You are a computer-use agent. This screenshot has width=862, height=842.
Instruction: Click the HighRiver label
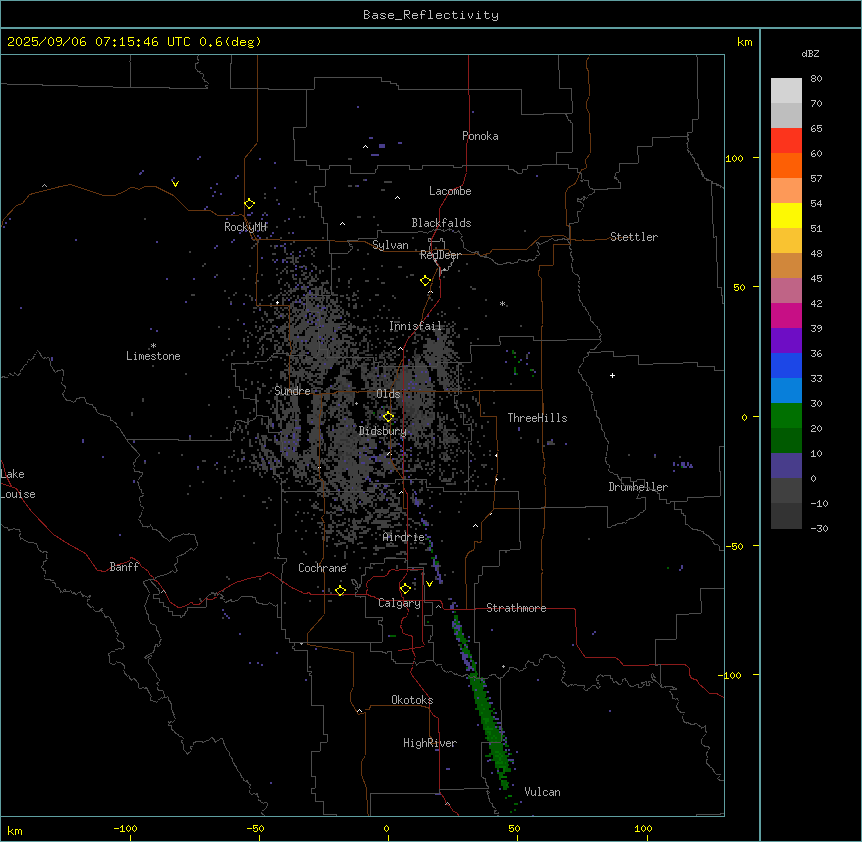430,743
